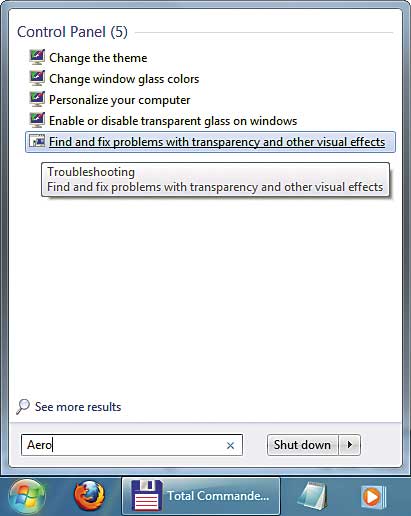This screenshot has width=411, height=516.
Task: Expand the Shut down options arrow
Action: click(x=349, y=445)
